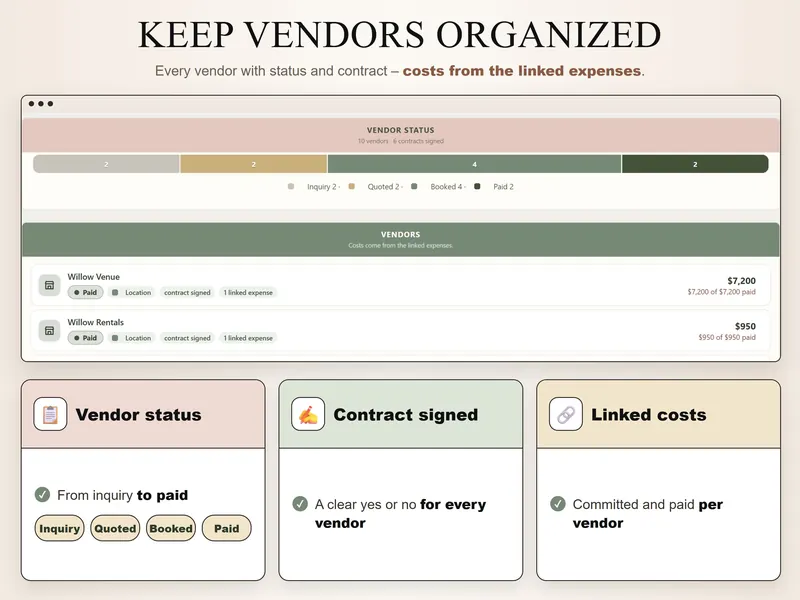Click the Paid pill in Vendor status card
800x600 pixels.
(x=227, y=528)
